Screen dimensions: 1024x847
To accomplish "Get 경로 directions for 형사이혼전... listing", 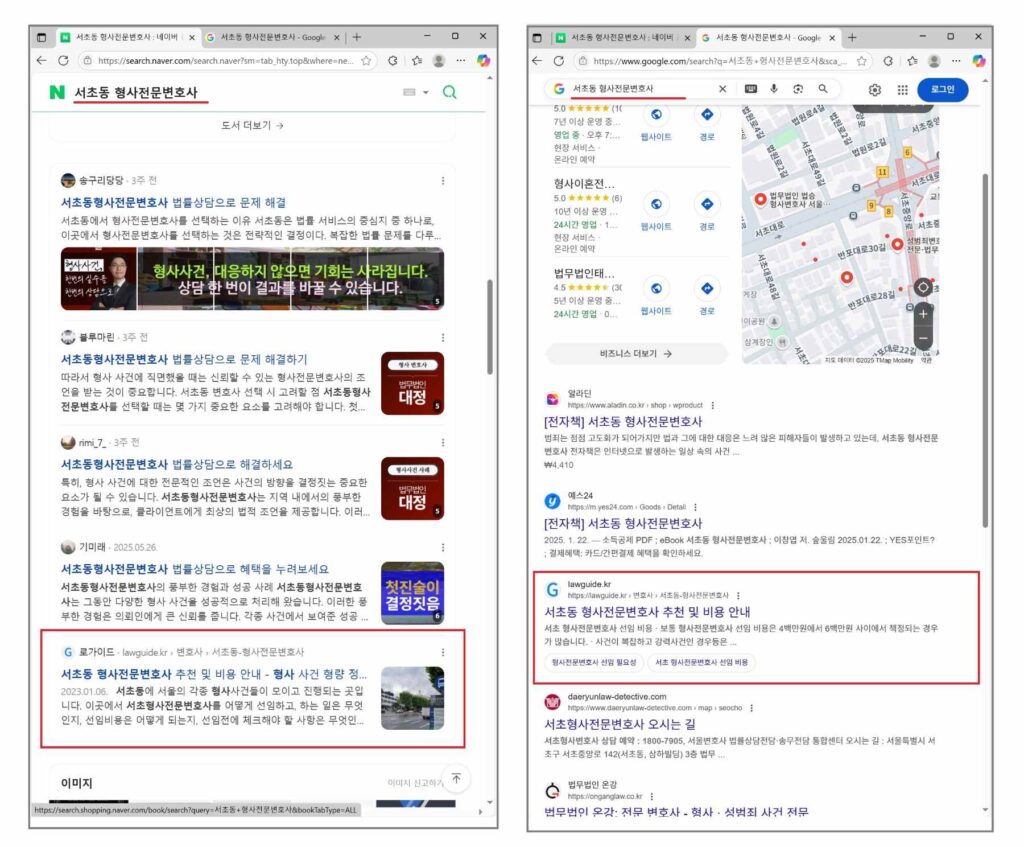I will [707, 212].
